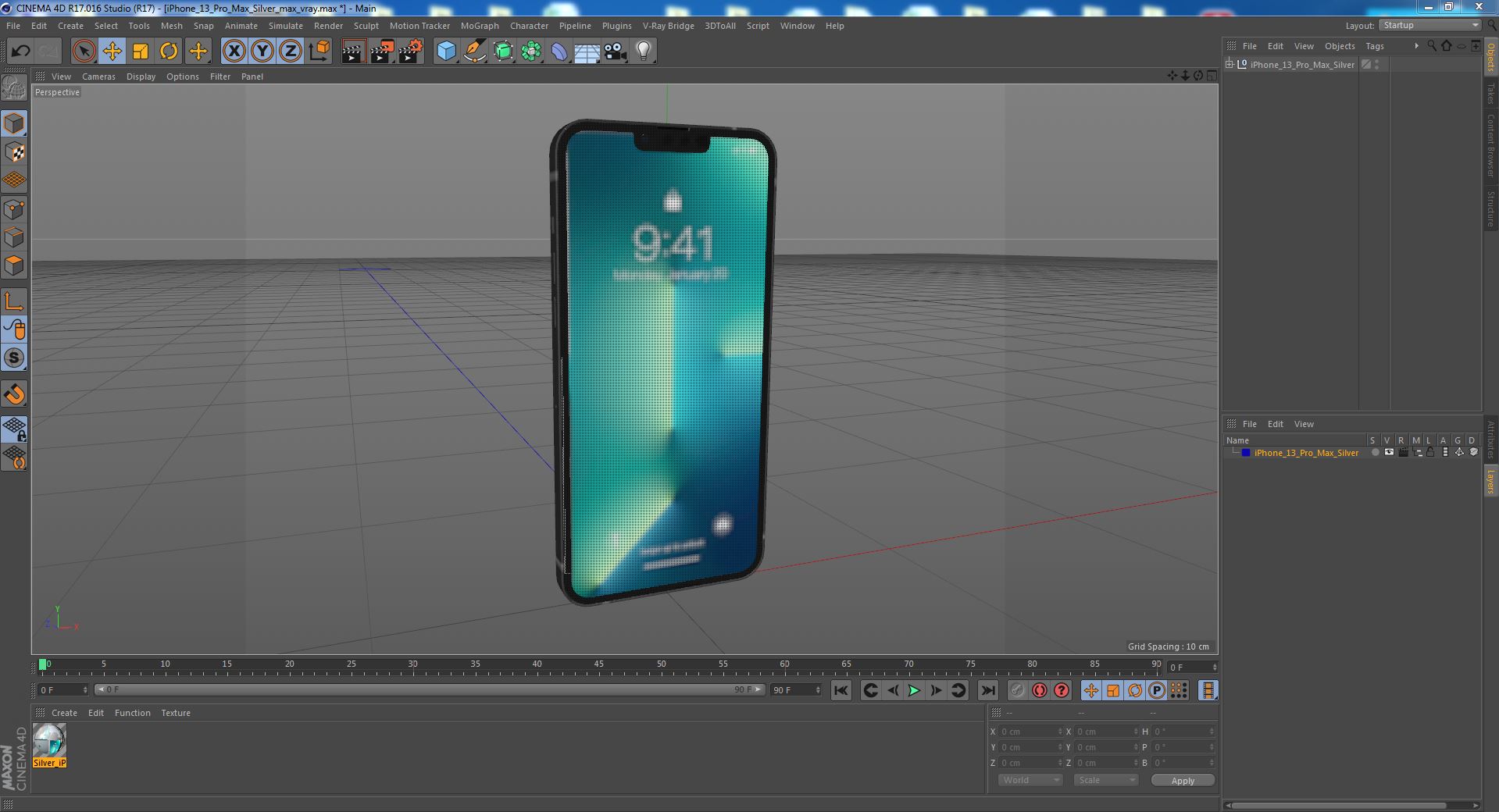1499x812 pixels.
Task: Switch to Model mode in left palette
Action: coord(15,123)
